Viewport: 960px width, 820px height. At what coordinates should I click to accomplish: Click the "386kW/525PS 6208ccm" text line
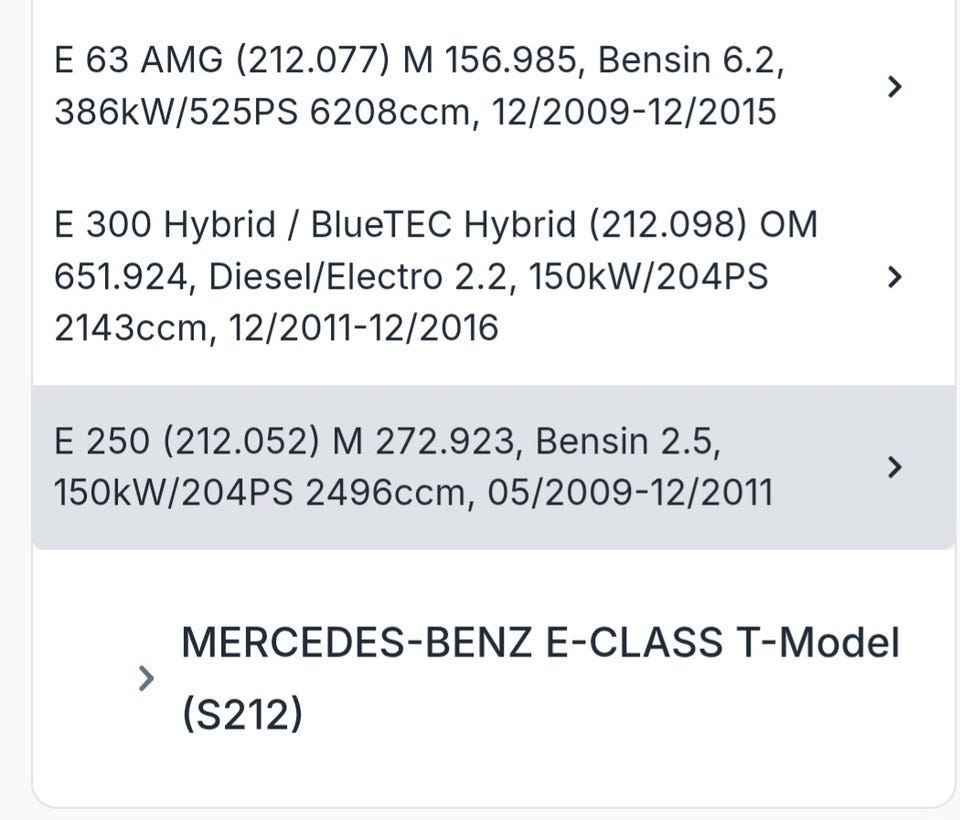point(260,112)
